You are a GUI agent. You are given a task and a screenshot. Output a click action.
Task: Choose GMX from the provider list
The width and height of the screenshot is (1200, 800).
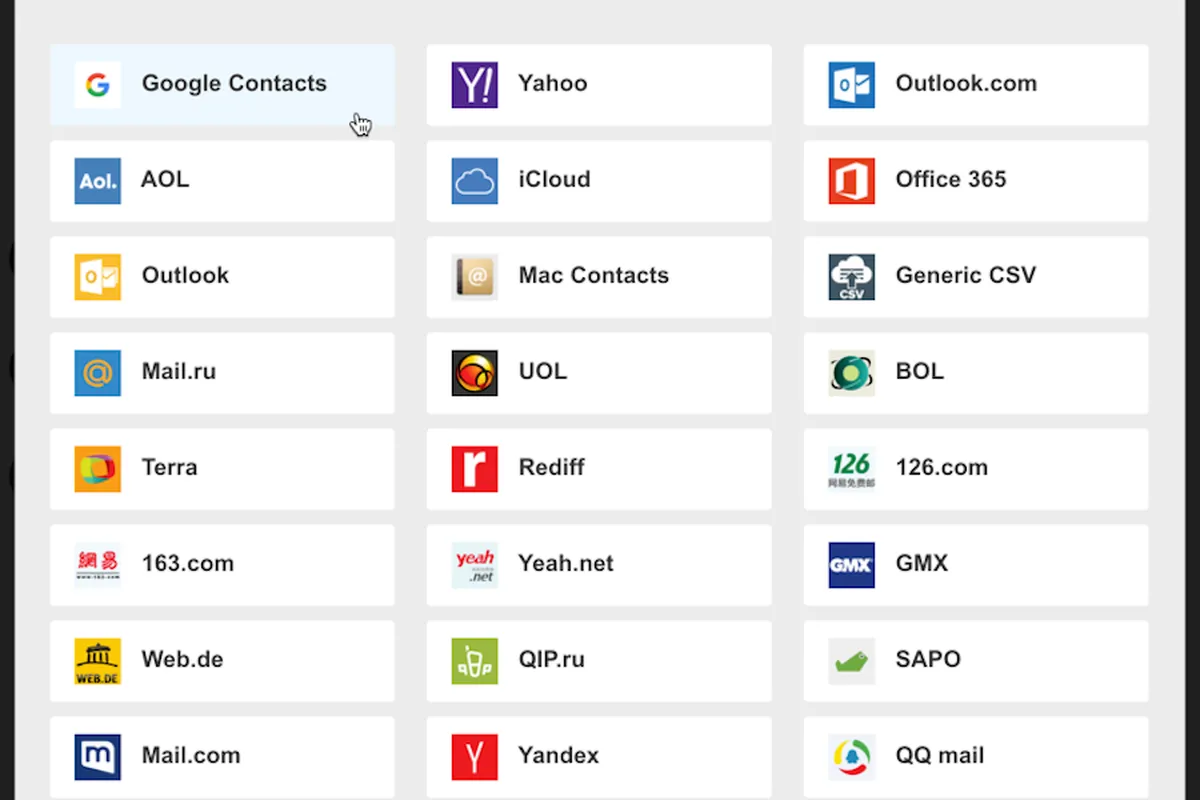[x=975, y=565]
